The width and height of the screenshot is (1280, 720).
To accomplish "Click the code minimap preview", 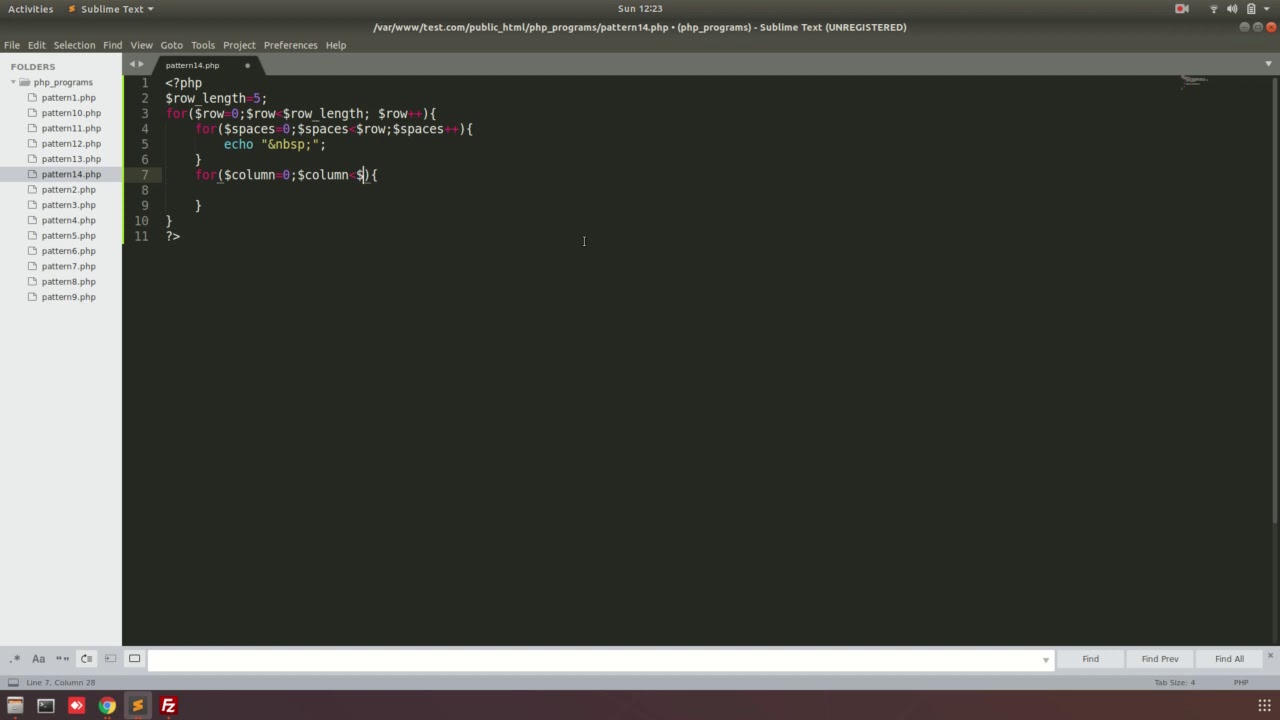I will 1194,82.
